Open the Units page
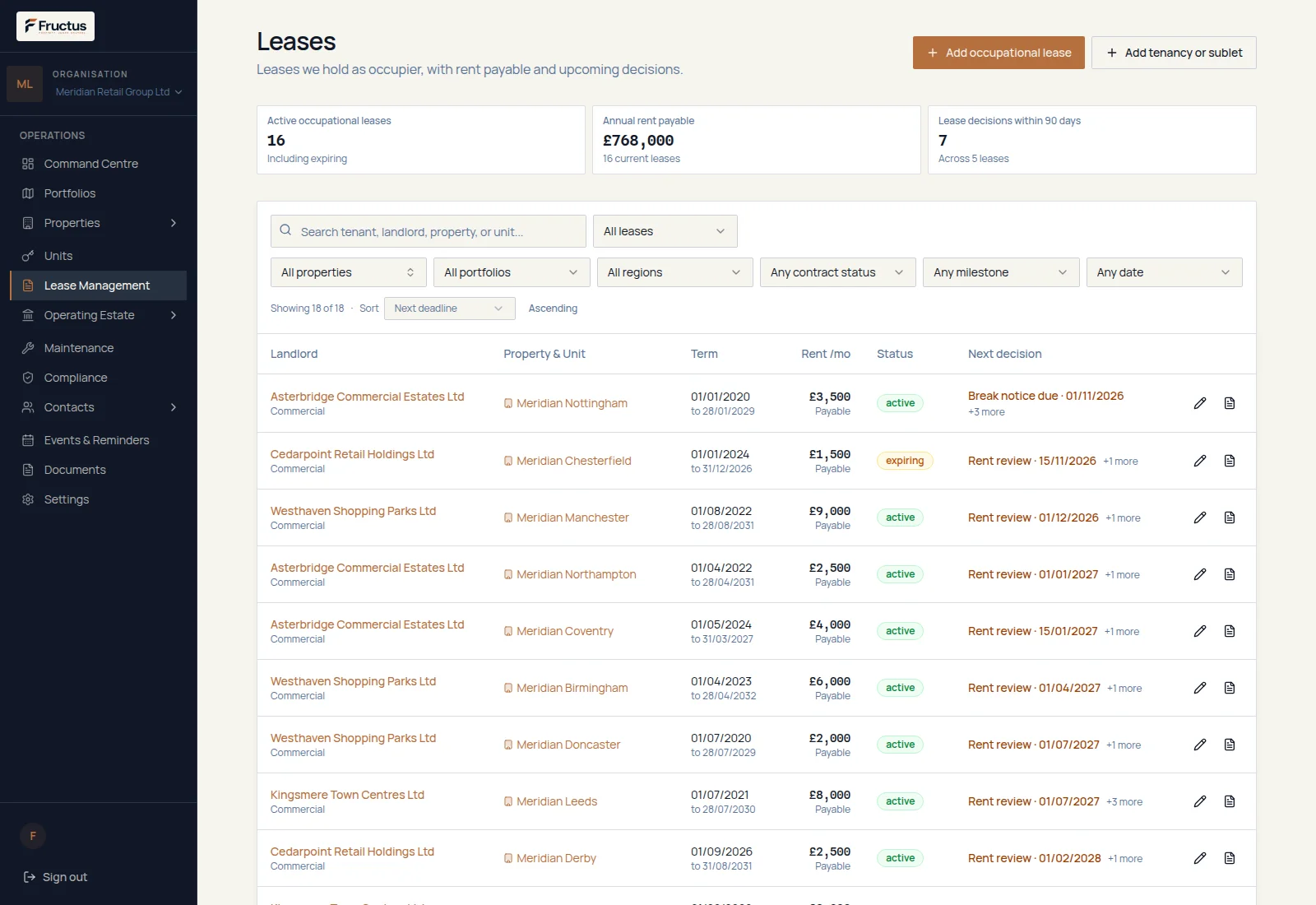Screen dimensions: 1316x905 [98, 256]
